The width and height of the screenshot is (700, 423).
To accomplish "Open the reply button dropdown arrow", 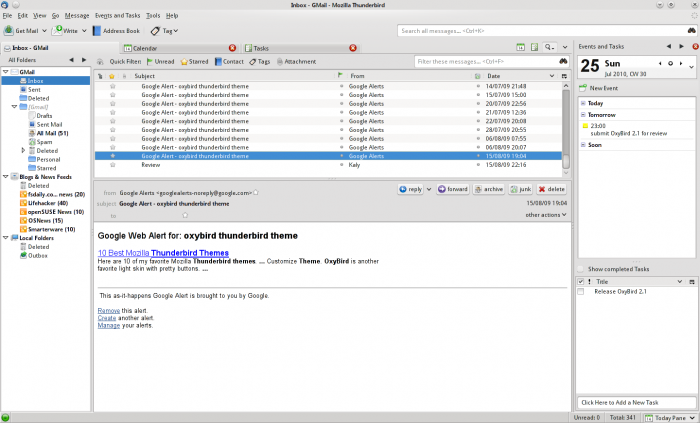I will (x=429, y=189).
